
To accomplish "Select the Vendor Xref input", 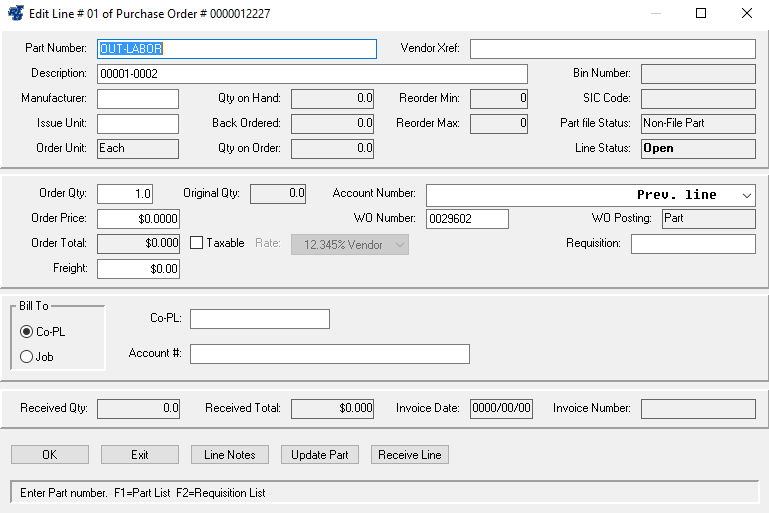I will (612, 49).
